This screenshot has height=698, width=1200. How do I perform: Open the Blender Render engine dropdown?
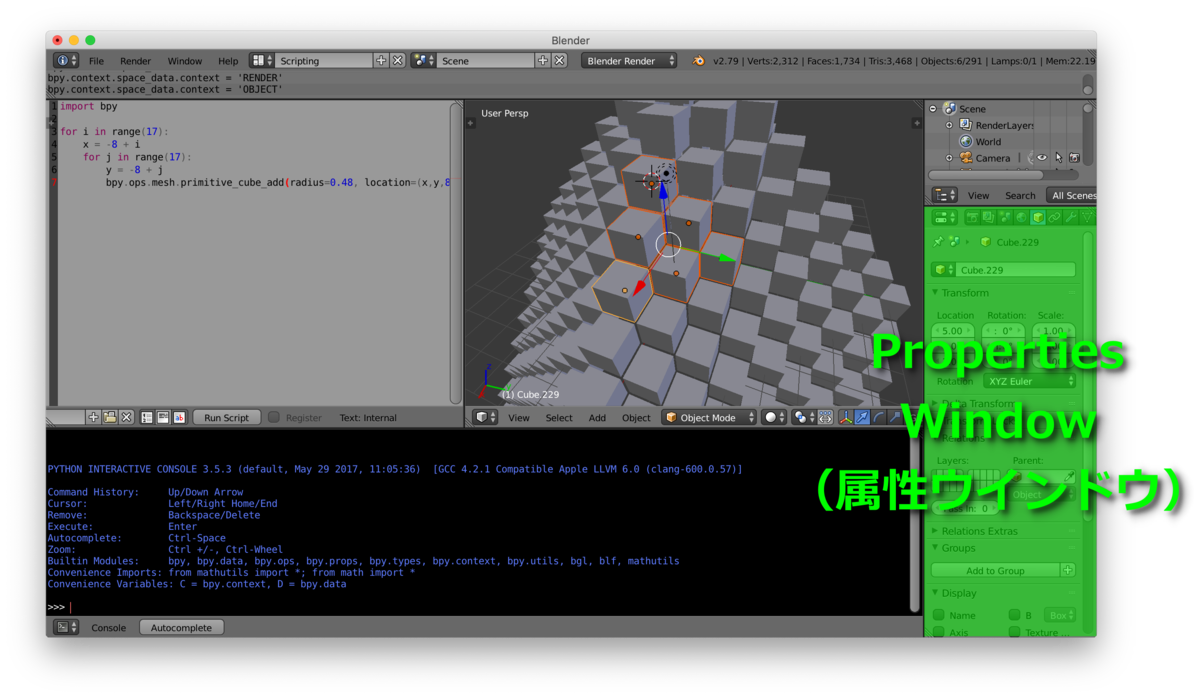click(629, 61)
